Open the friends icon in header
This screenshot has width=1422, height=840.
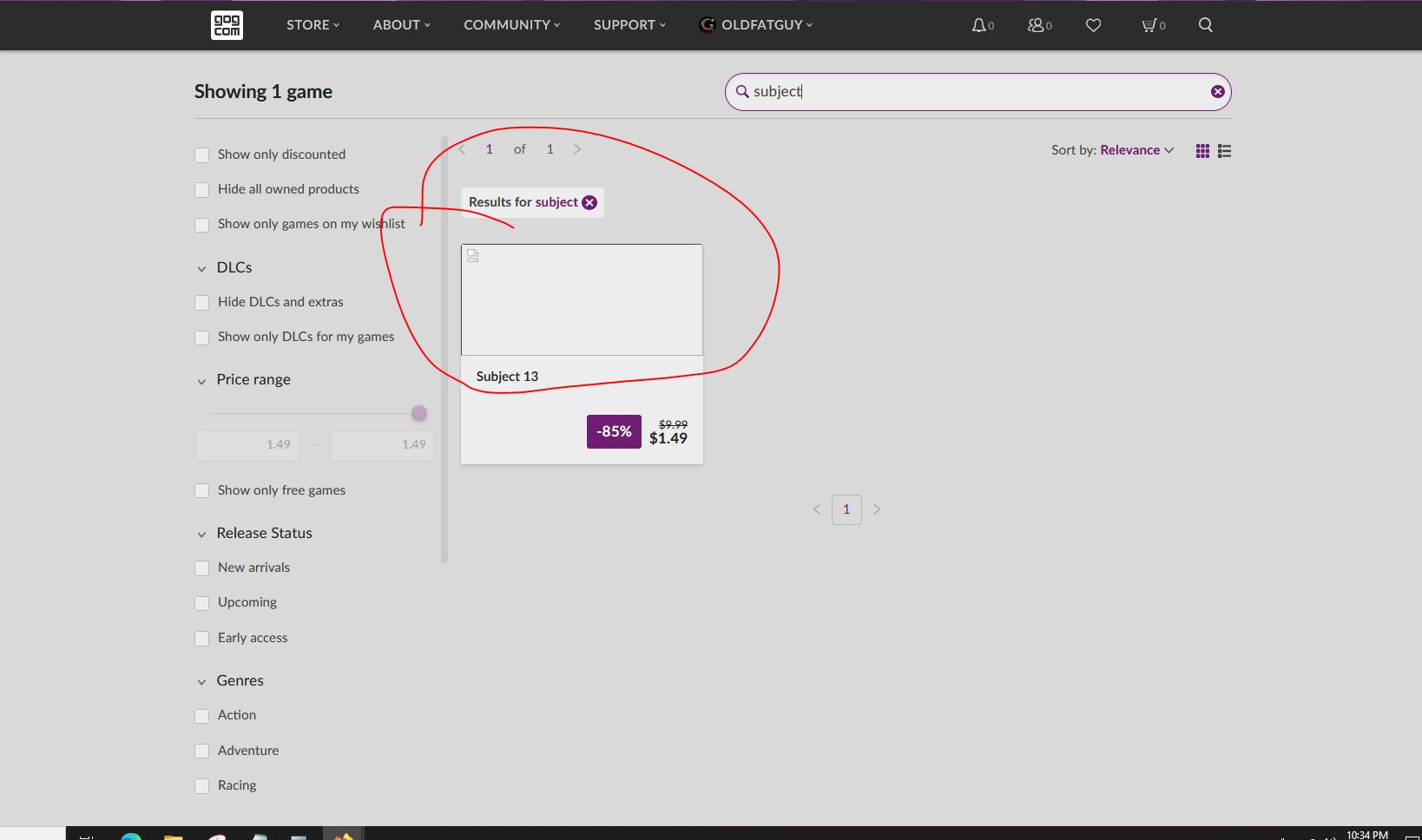[1036, 25]
